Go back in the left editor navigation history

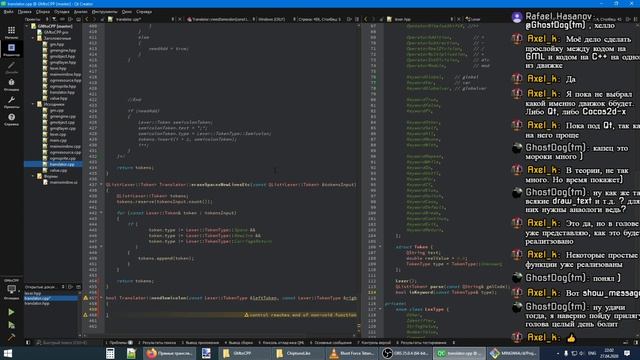pos(87,19)
